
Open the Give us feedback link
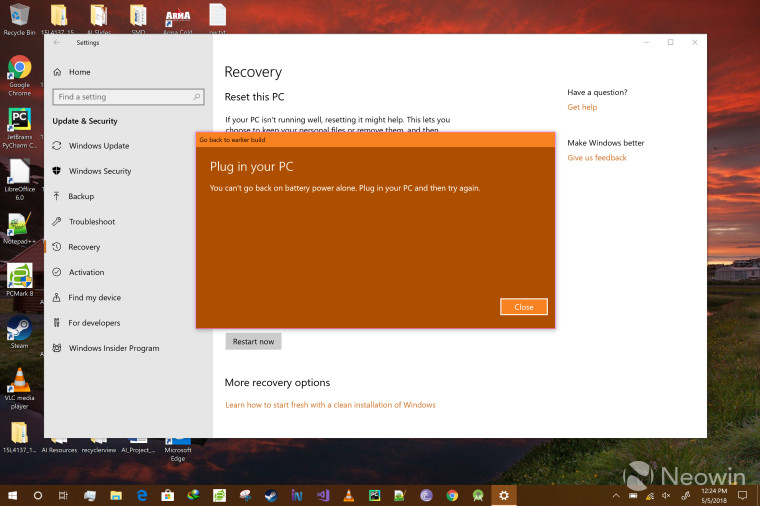point(597,158)
